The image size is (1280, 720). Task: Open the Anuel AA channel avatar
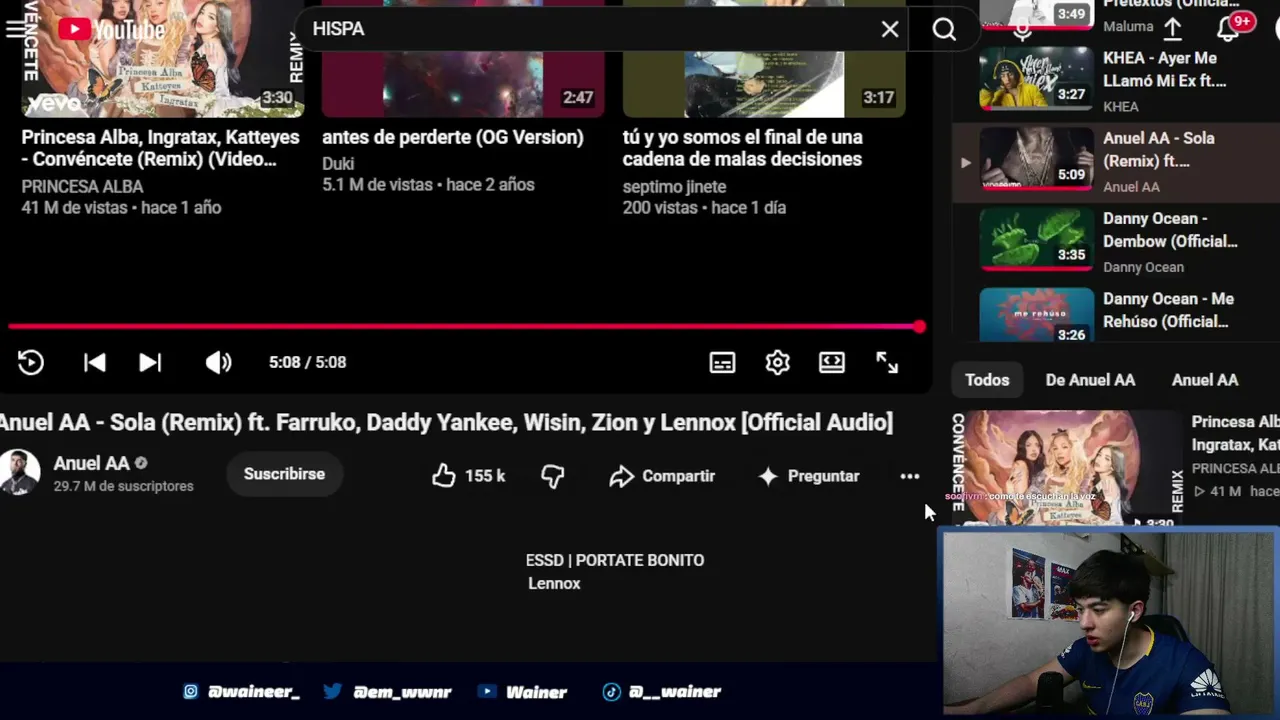click(x=19, y=473)
